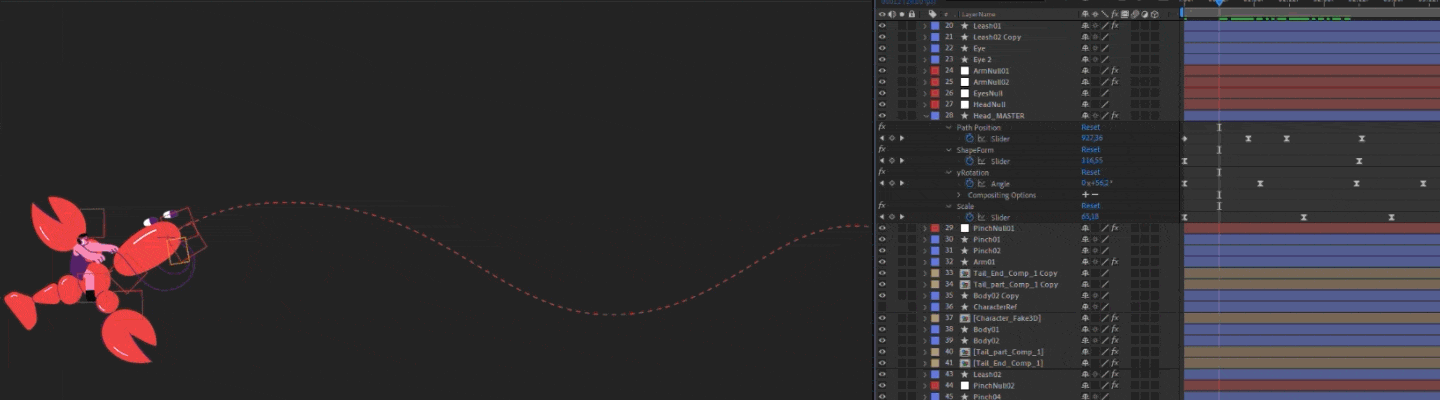Screen dimensions: 1440x400
Task: Go to next keyframe of Path Position
Action: click(902, 138)
